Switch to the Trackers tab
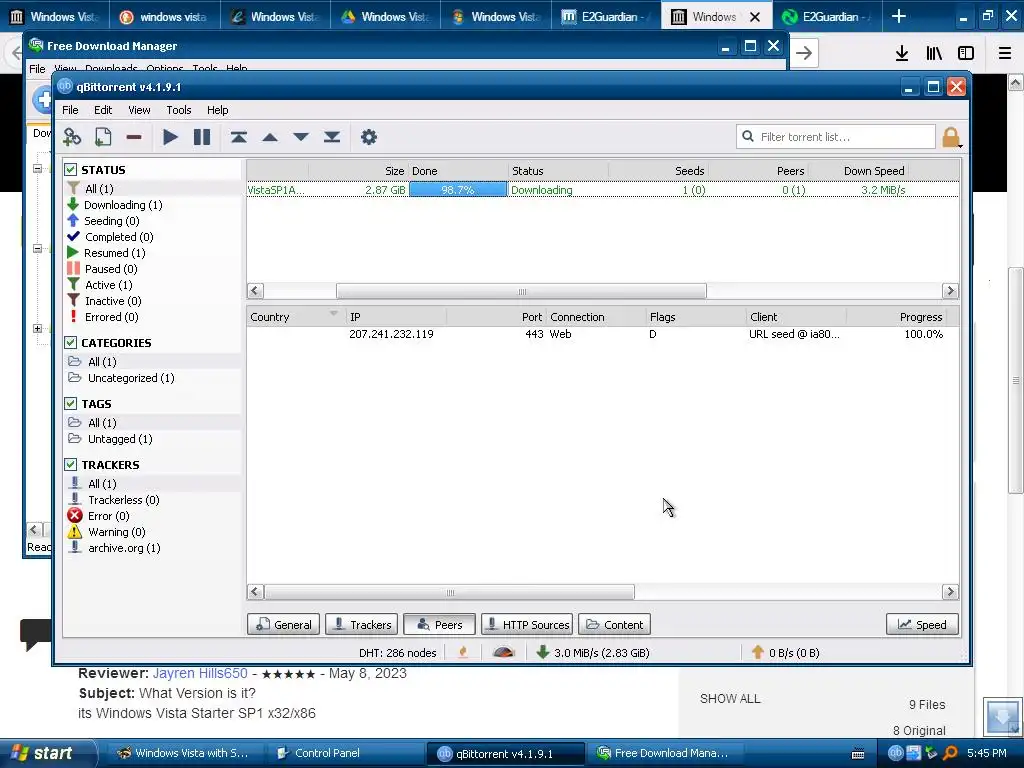The image size is (1024, 768). (362, 624)
